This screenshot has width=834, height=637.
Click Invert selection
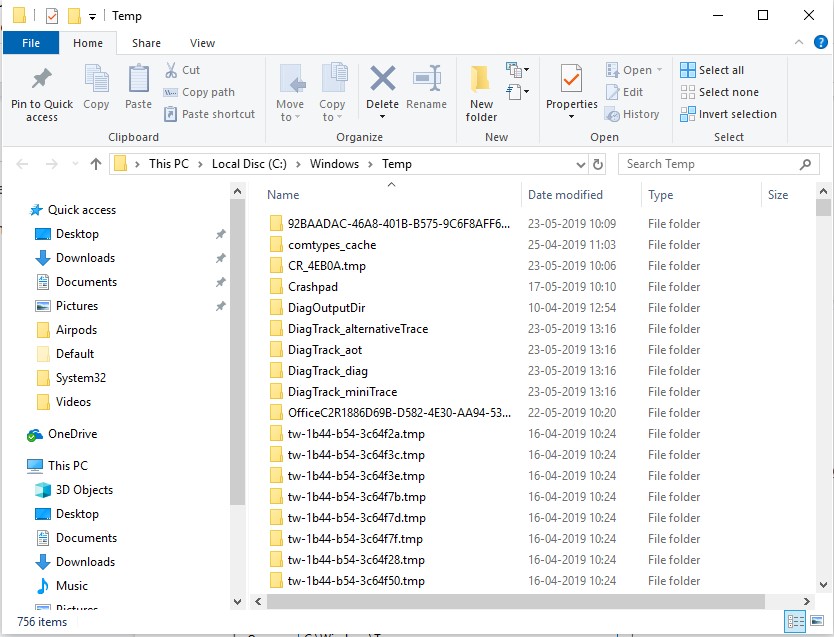728,114
